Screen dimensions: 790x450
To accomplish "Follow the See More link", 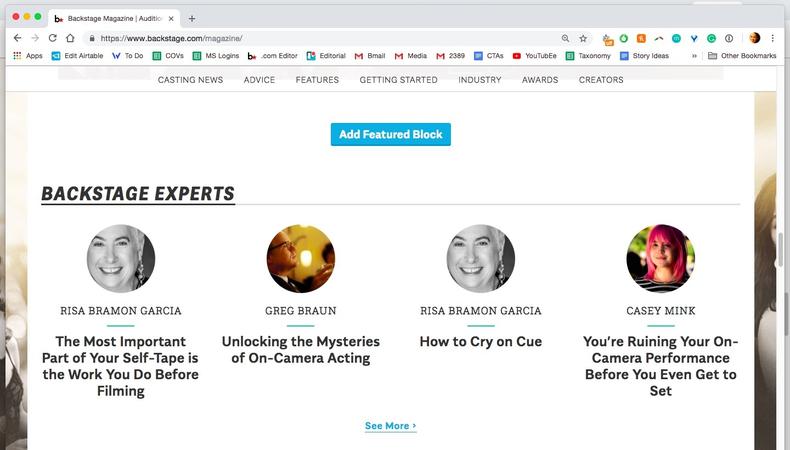I will tap(390, 426).
